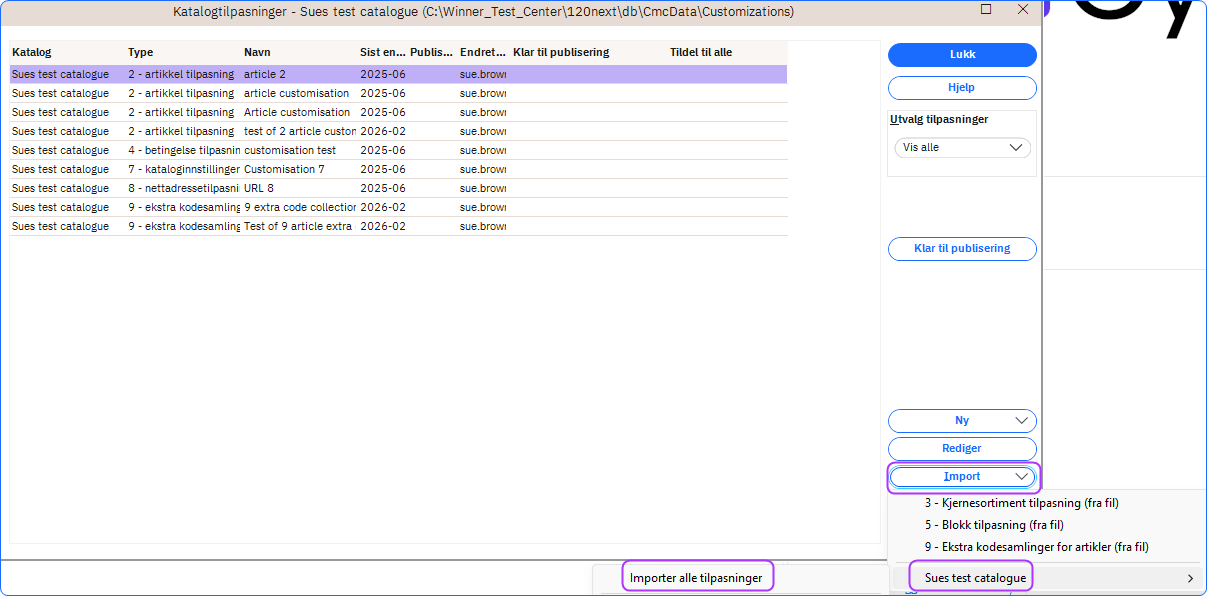
Task: Expand the Vis alle selection dropdown
Action: click(x=962, y=148)
